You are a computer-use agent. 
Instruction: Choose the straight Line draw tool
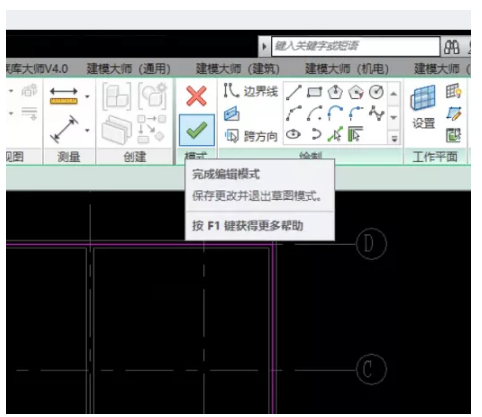coord(294,92)
